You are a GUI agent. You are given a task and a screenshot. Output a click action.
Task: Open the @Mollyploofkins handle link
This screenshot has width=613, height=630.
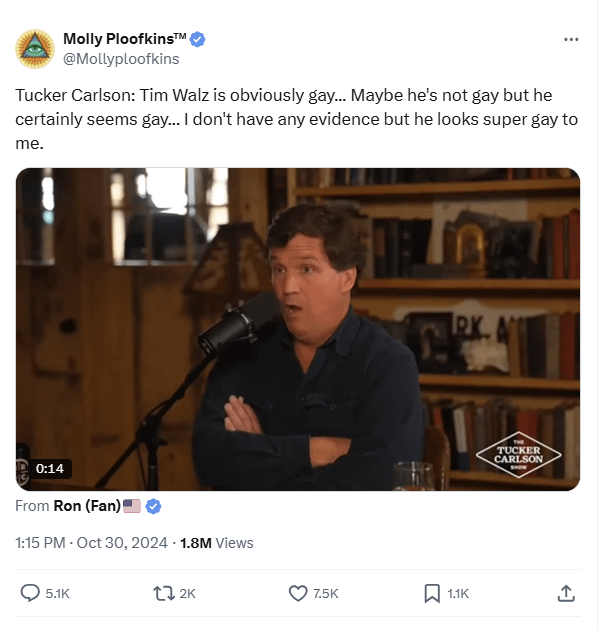coord(121,59)
